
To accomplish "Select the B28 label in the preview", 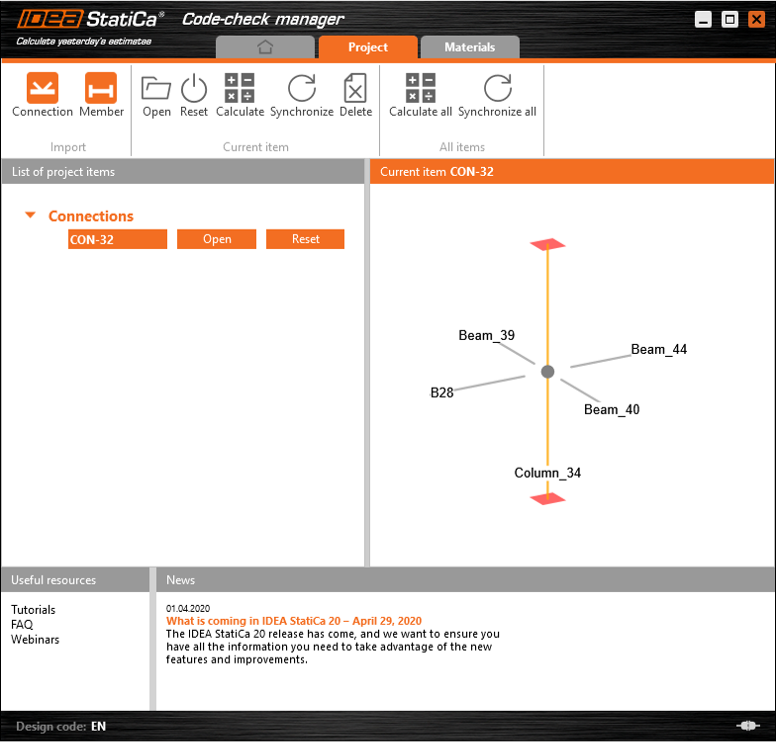I will (442, 393).
